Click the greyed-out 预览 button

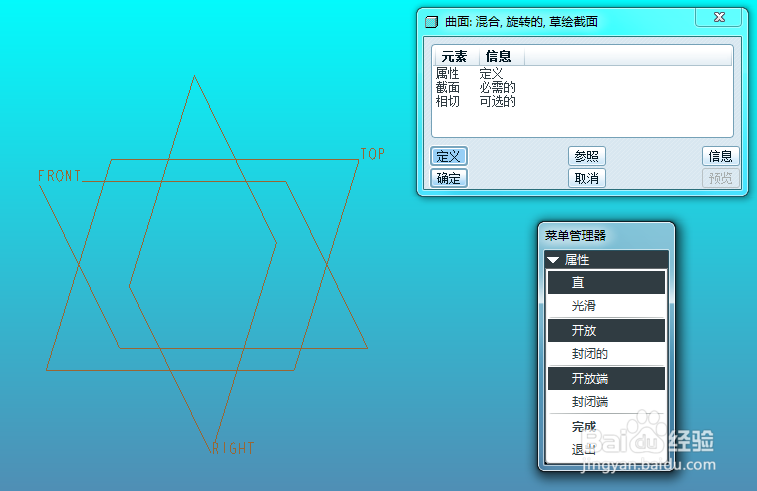coord(720,178)
